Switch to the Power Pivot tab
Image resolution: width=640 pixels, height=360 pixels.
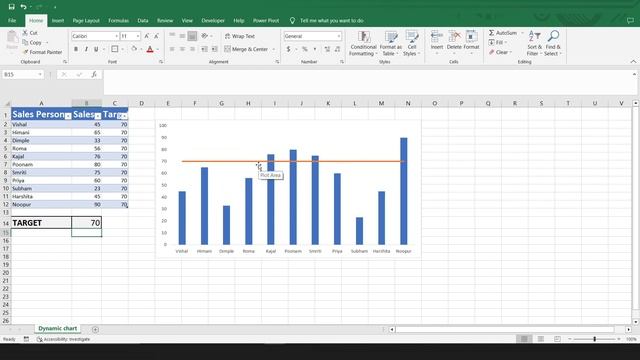tap(266, 20)
